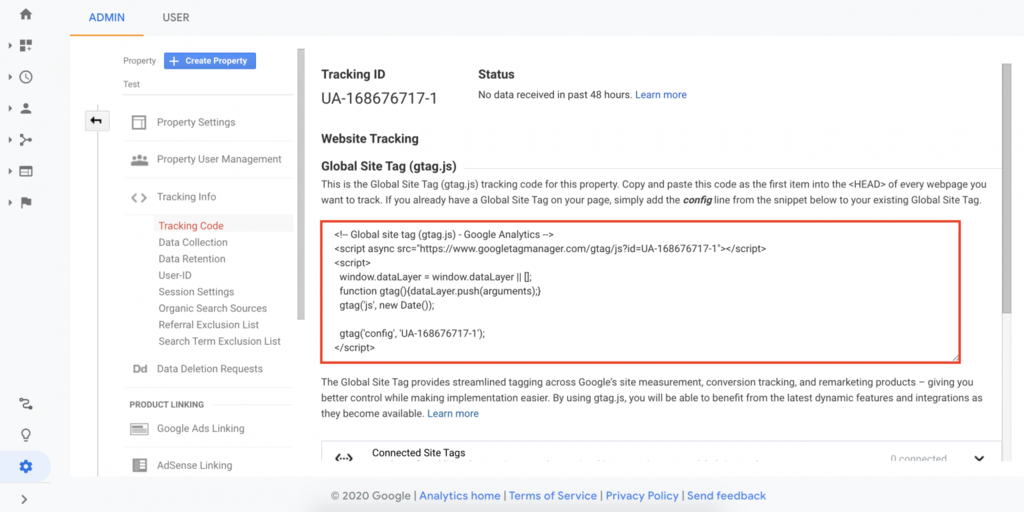Open Conversions flag icon in sidebar
This screenshot has width=1024, height=512.
pos(26,202)
